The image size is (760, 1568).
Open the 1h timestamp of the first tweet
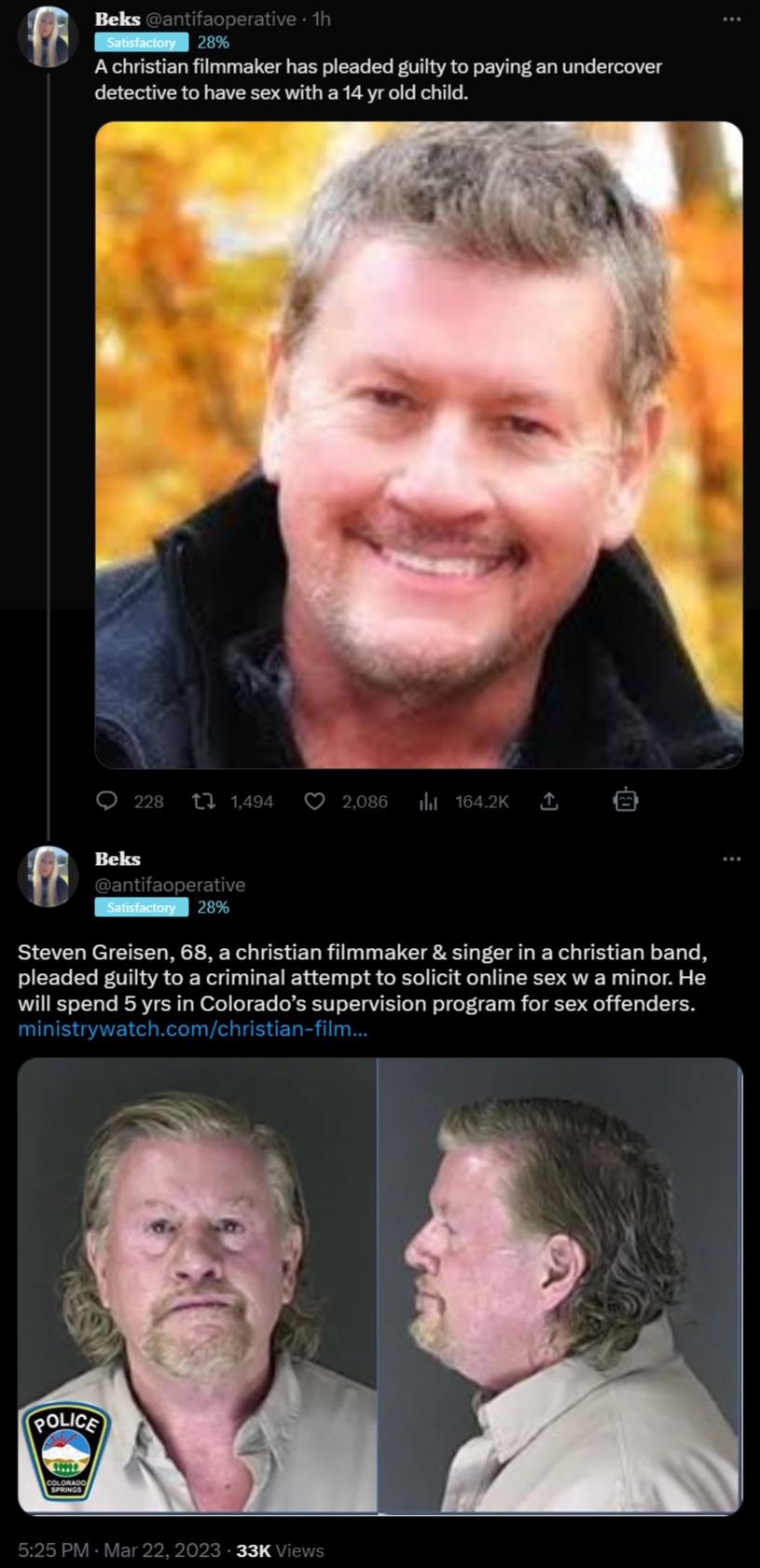coord(321,19)
